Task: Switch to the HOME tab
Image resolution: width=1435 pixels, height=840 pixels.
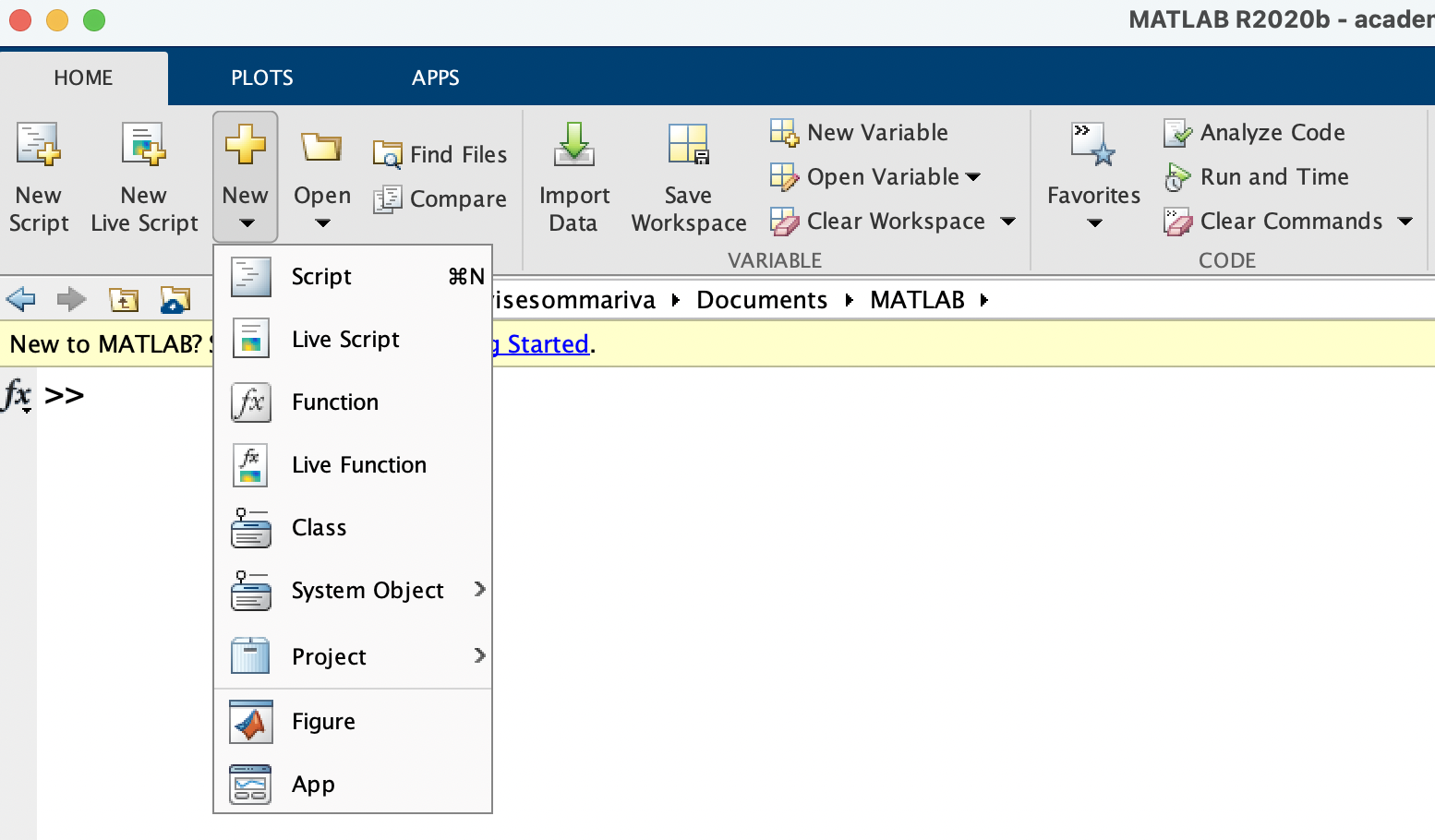Action: pyautogui.click(x=83, y=78)
